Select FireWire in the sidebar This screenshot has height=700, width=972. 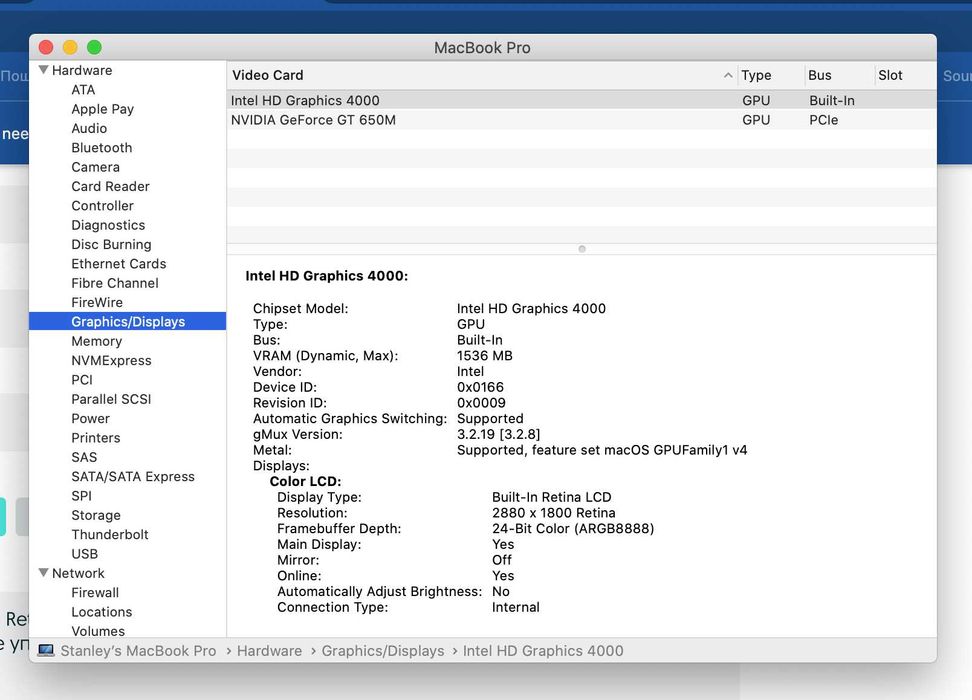coord(97,303)
